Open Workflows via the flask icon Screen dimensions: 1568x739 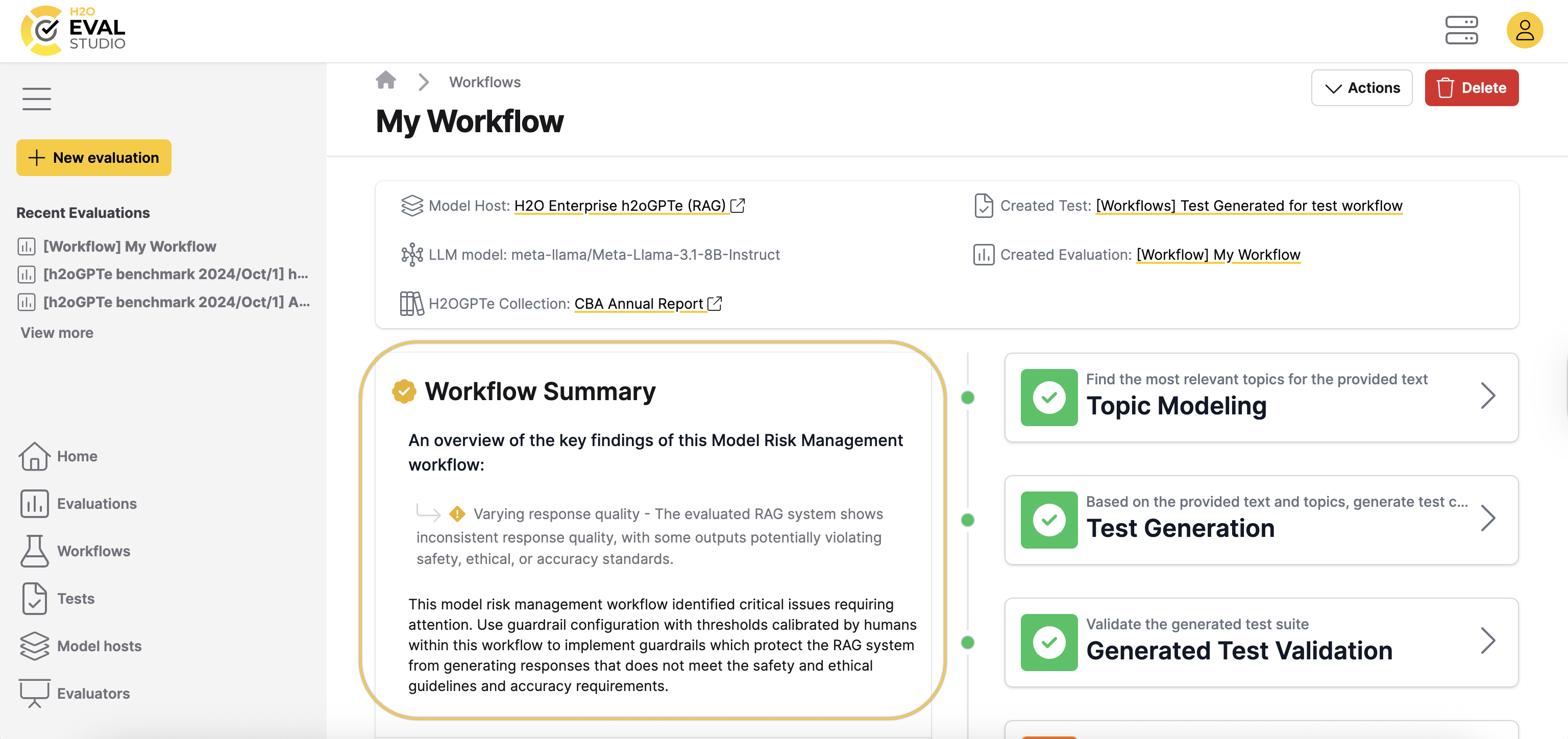click(35, 551)
